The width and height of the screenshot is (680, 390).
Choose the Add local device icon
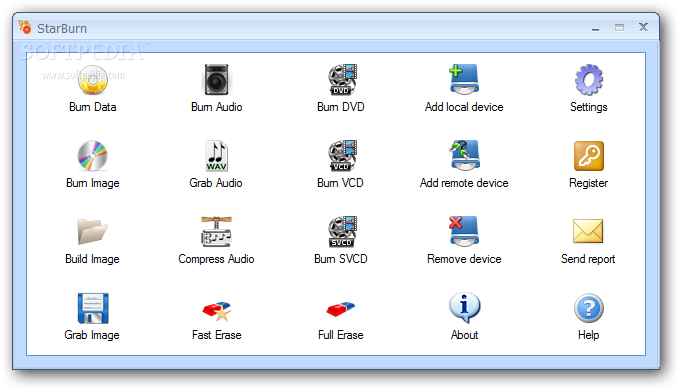[464, 79]
